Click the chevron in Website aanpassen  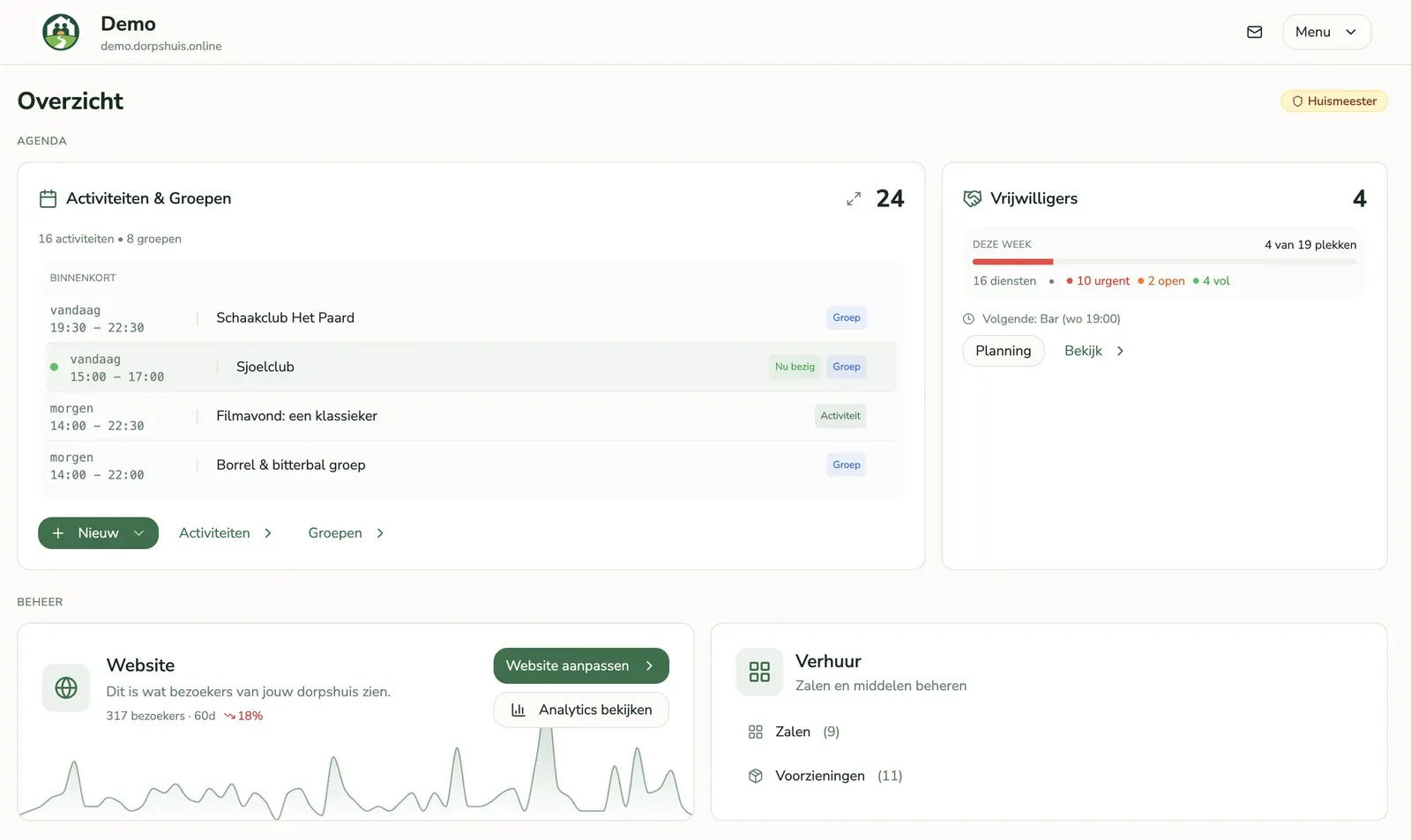pos(649,666)
